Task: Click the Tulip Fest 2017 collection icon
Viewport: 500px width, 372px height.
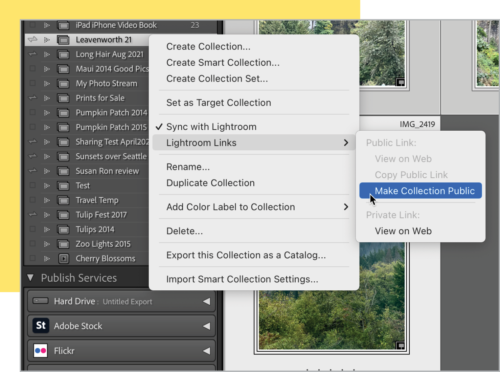Action: (x=63, y=215)
